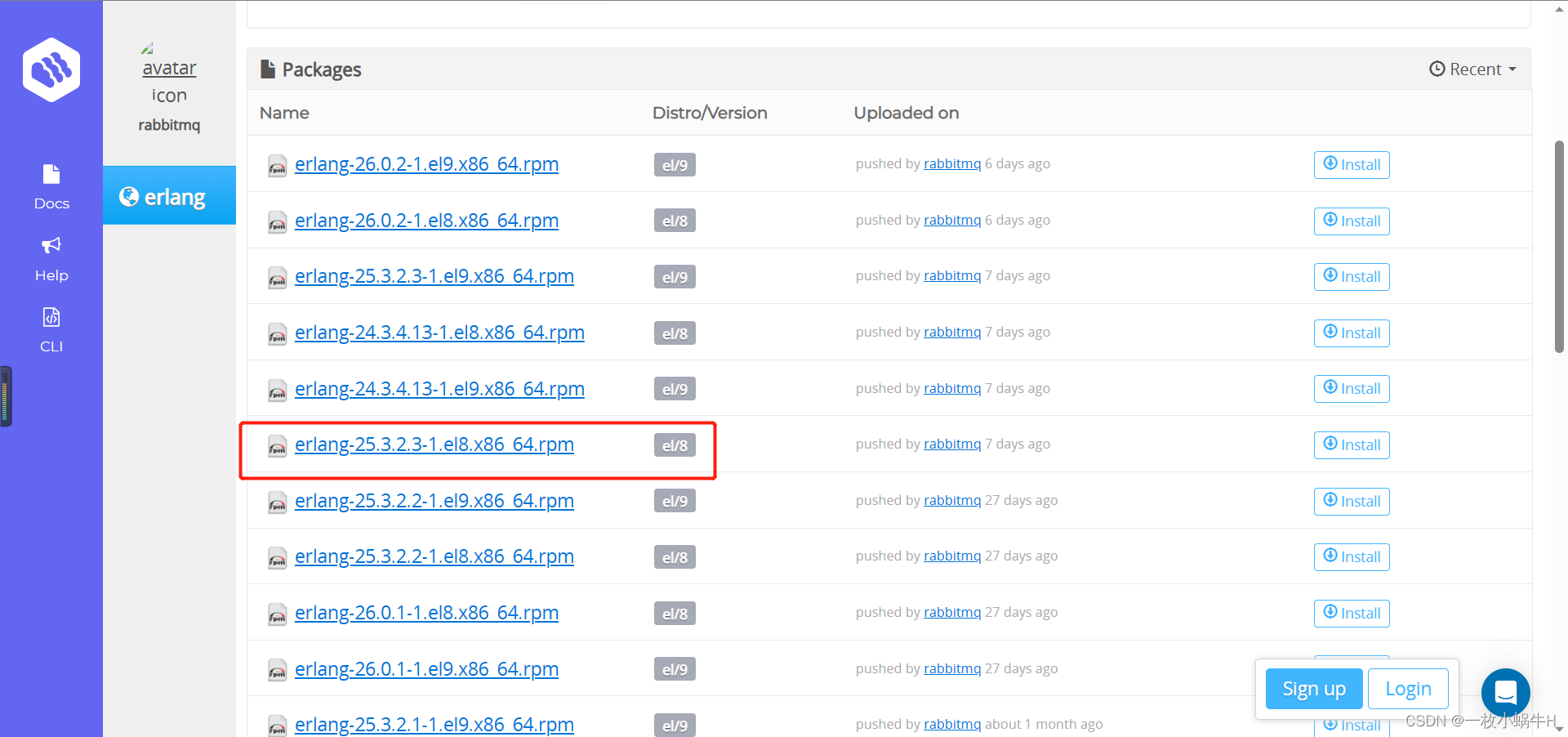Open the rabbitmq username label

[x=169, y=125]
